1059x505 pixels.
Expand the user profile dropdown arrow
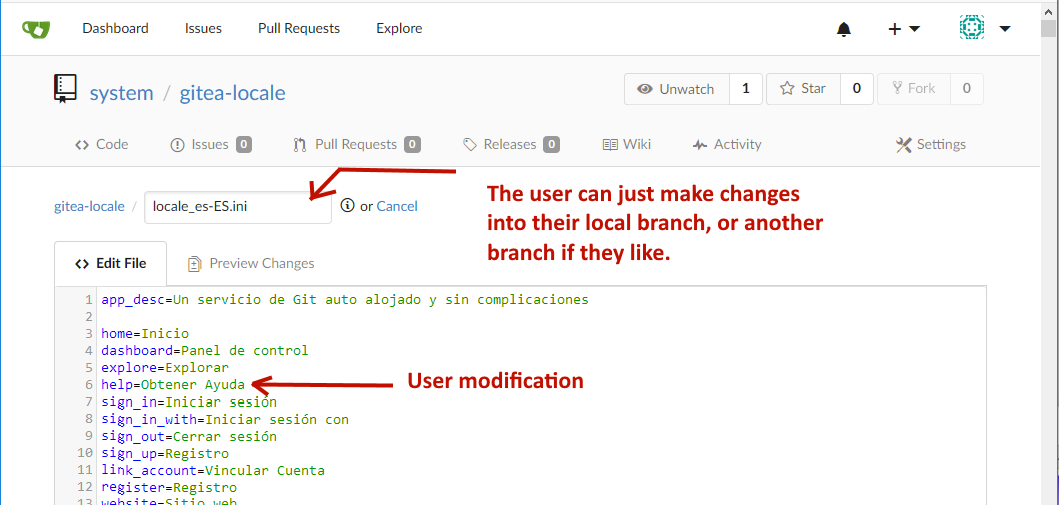pyautogui.click(x=1005, y=29)
